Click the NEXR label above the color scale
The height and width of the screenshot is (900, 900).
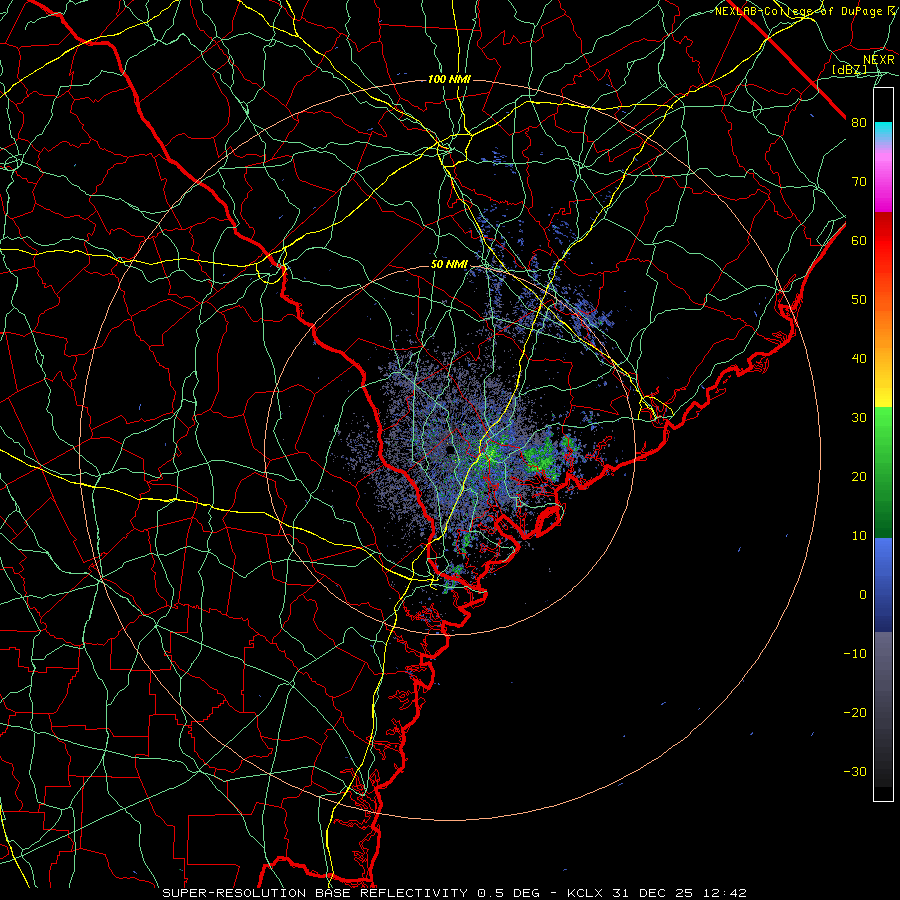[878, 60]
